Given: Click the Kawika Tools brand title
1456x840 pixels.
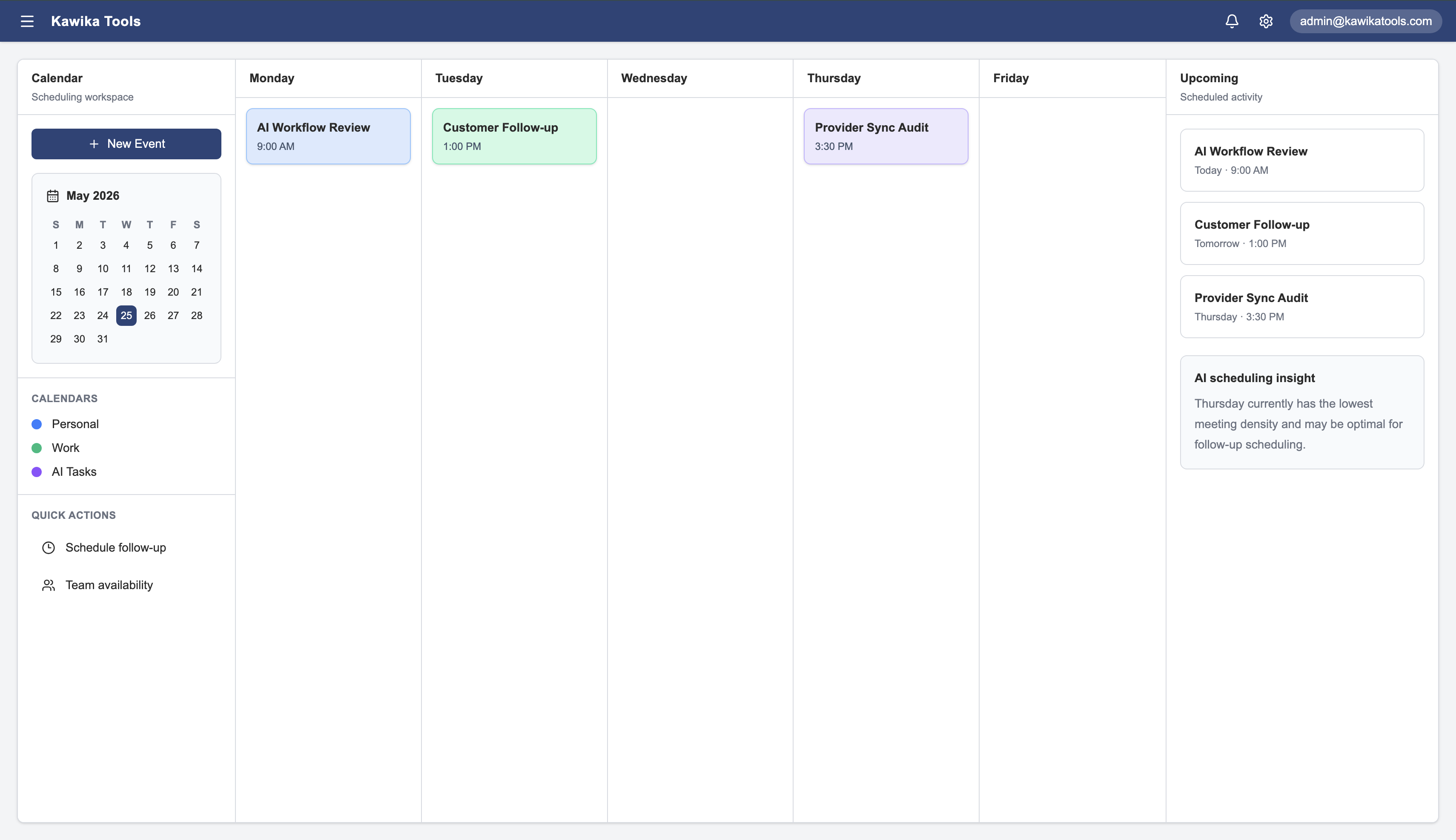Looking at the screenshot, I should click(96, 21).
